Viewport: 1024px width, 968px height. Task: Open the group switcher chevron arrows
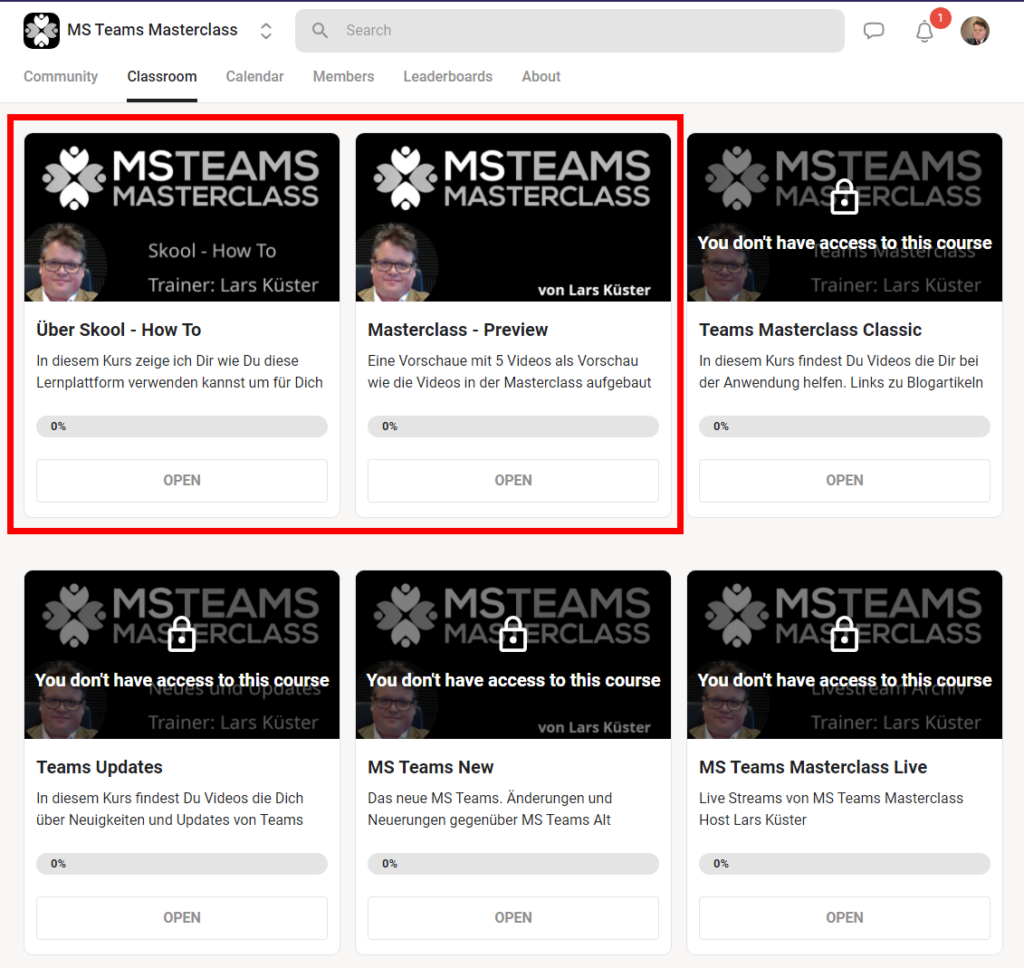[266, 31]
